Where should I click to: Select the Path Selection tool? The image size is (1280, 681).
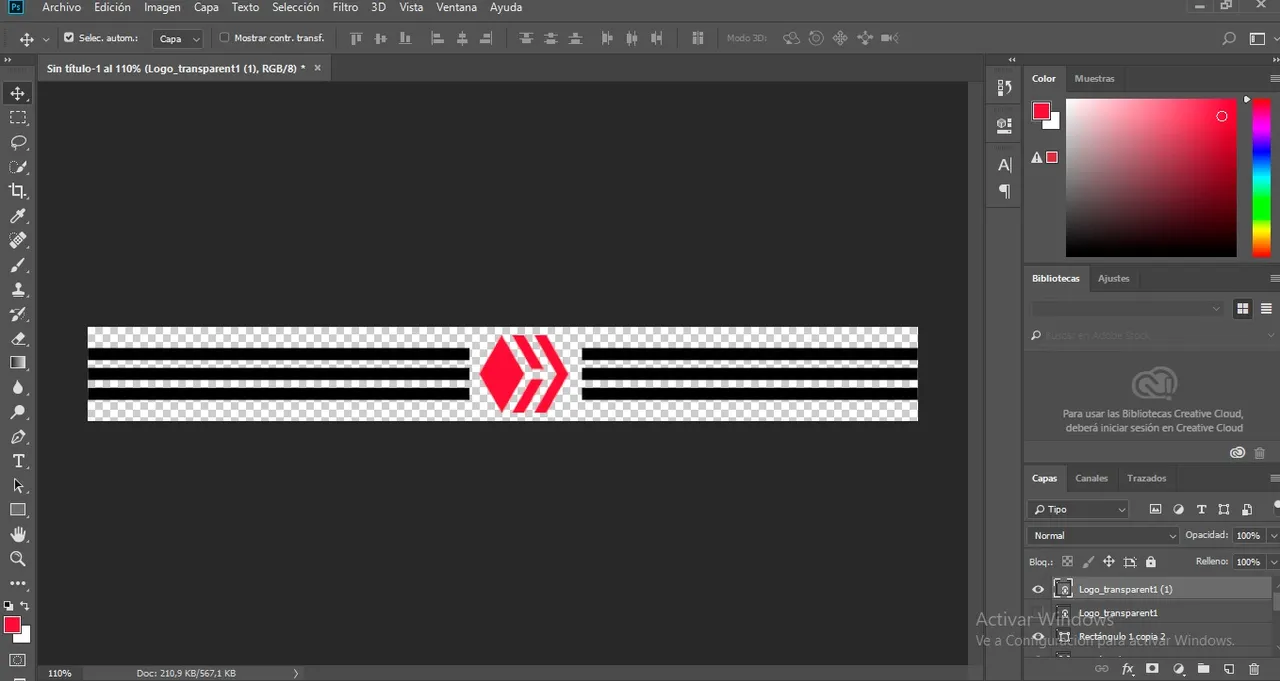point(18,486)
